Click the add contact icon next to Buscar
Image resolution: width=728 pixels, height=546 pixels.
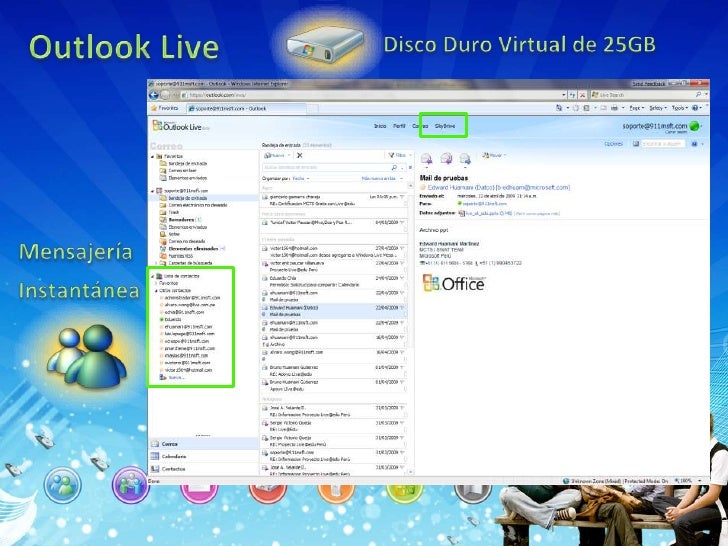[163, 377]
